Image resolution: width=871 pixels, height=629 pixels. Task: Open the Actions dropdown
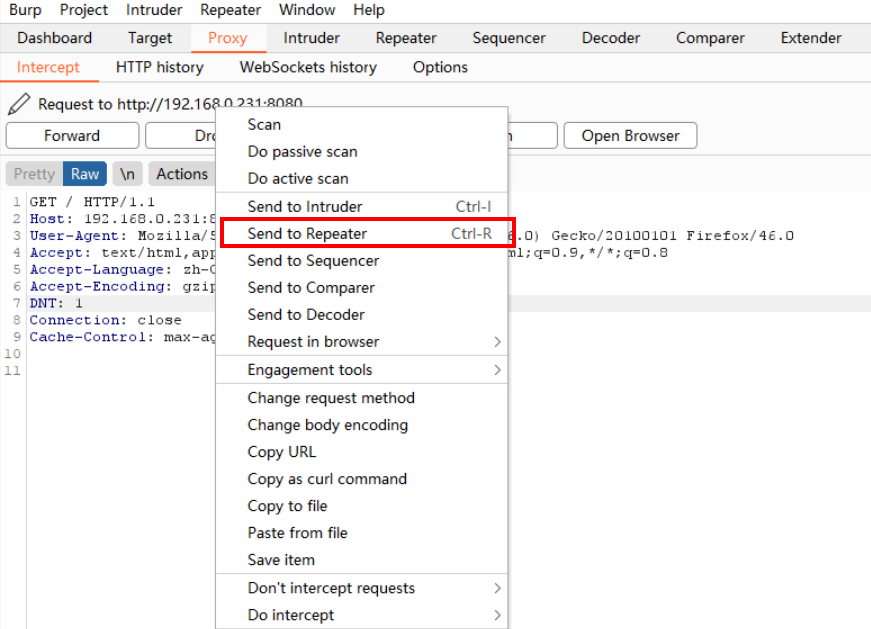(x=182, y=174)
